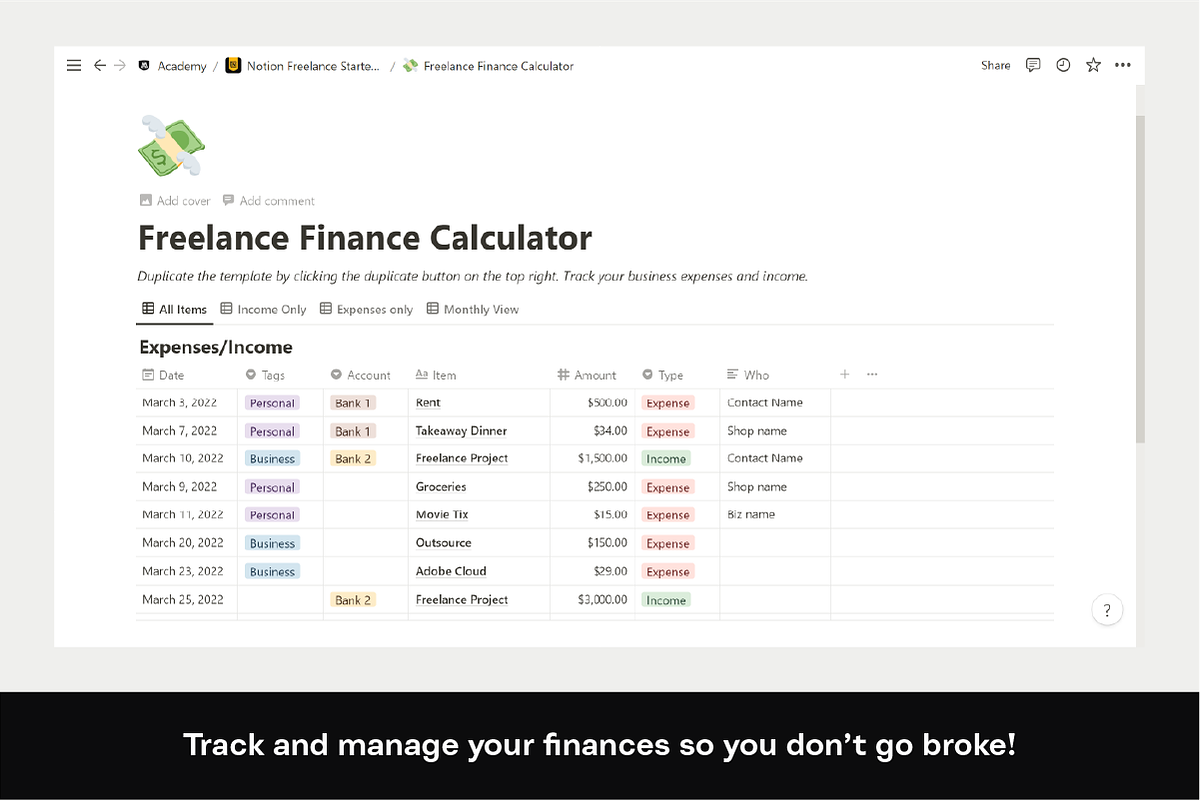Open the help question mark button
Viewport: 1200px width, 800px height.
point(1107,610)
